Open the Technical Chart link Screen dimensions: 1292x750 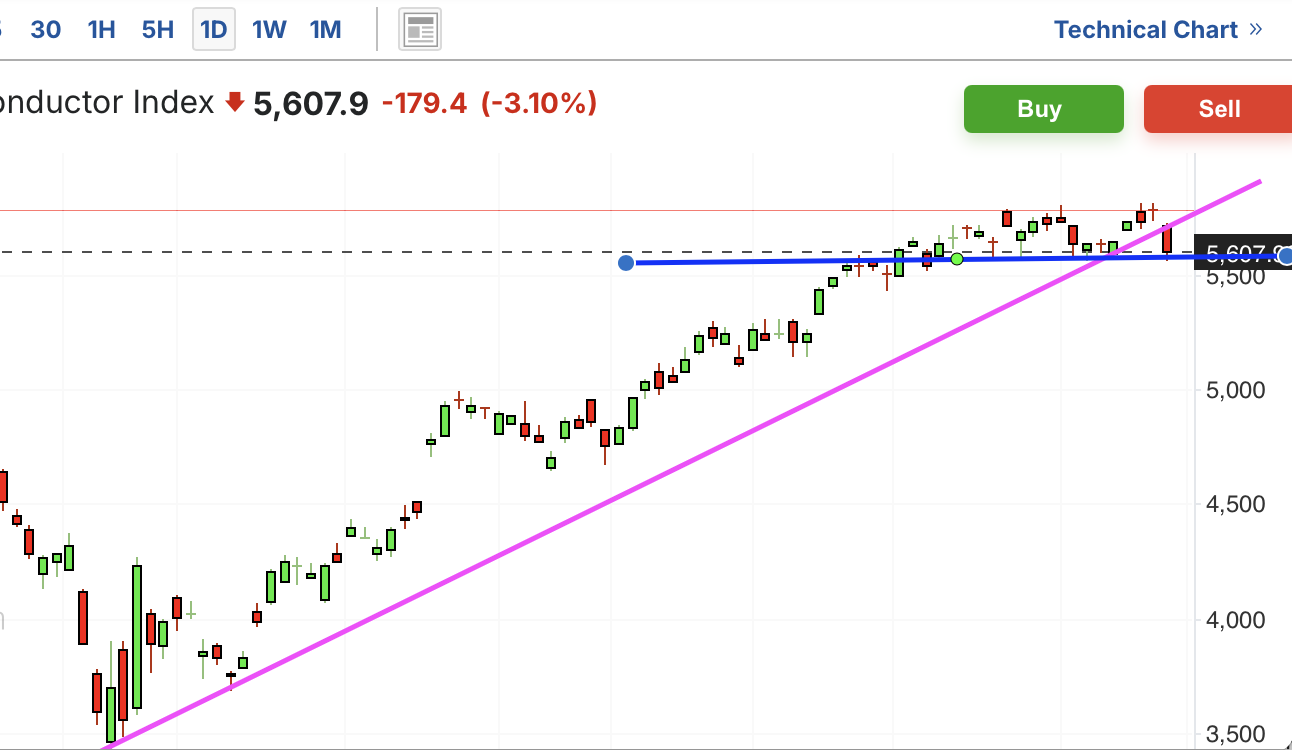1158,30
